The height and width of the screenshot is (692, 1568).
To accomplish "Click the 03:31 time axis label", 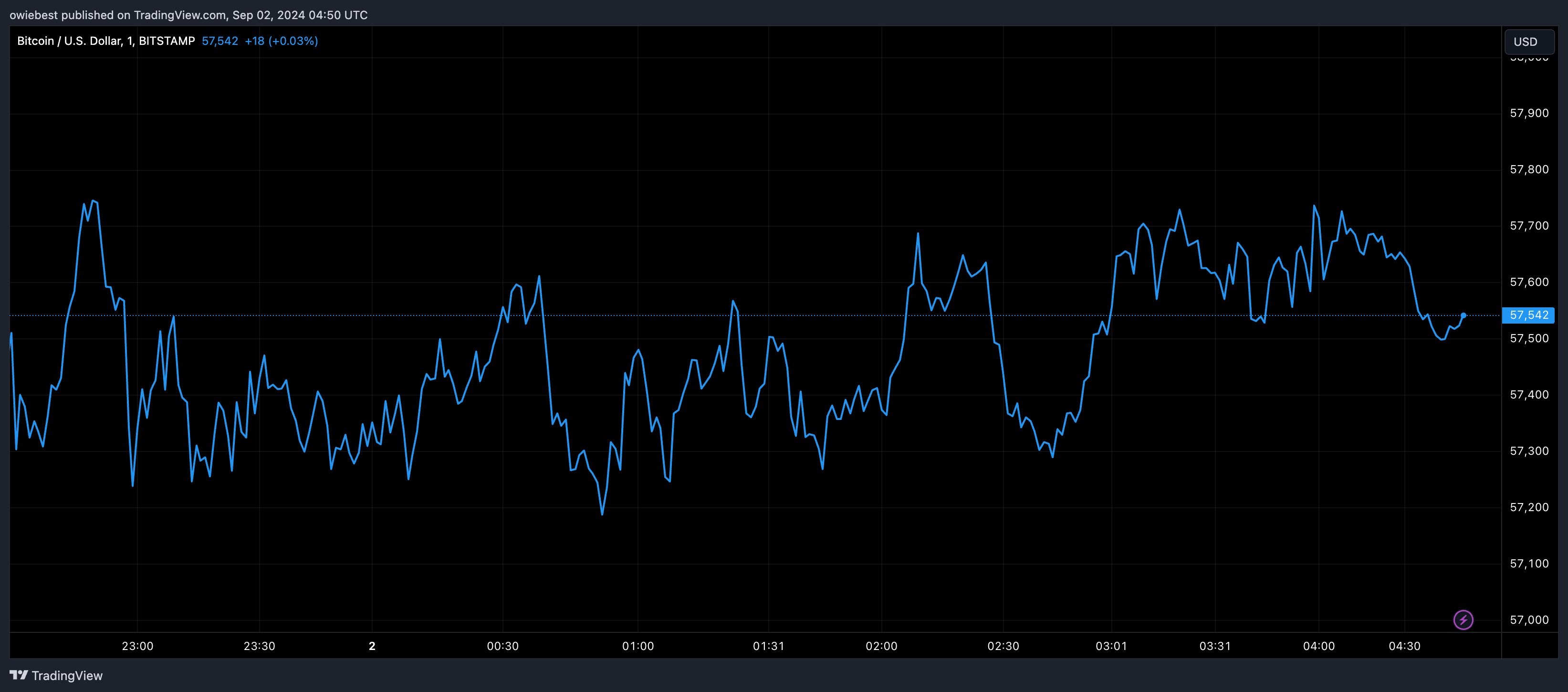I will (1215, 646).
